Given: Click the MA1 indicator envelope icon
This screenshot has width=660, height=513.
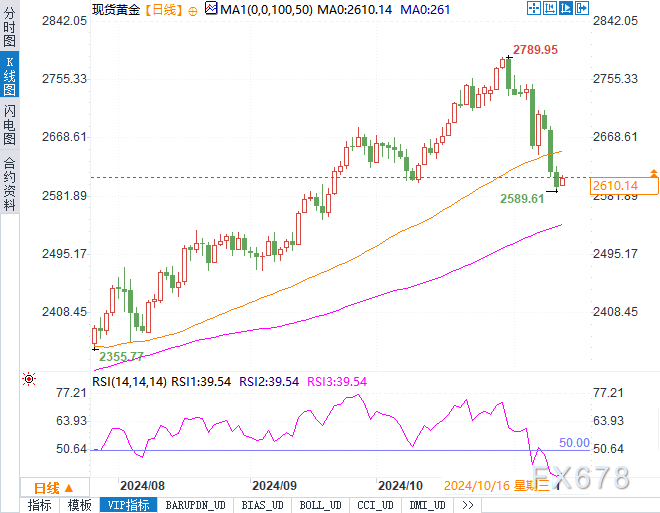Looking at the screenshot, I should pyautogui.click(x=209, y=8).
